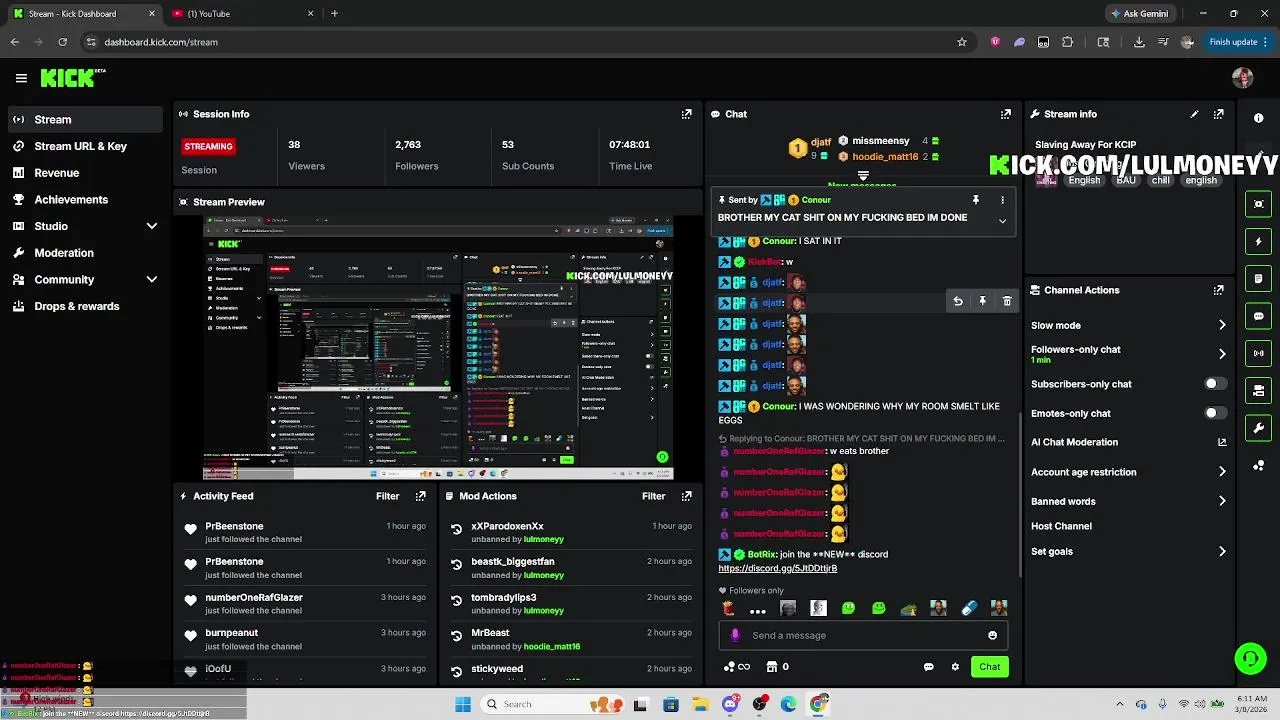Reply to hovered djatf chat message

point(957,301)
